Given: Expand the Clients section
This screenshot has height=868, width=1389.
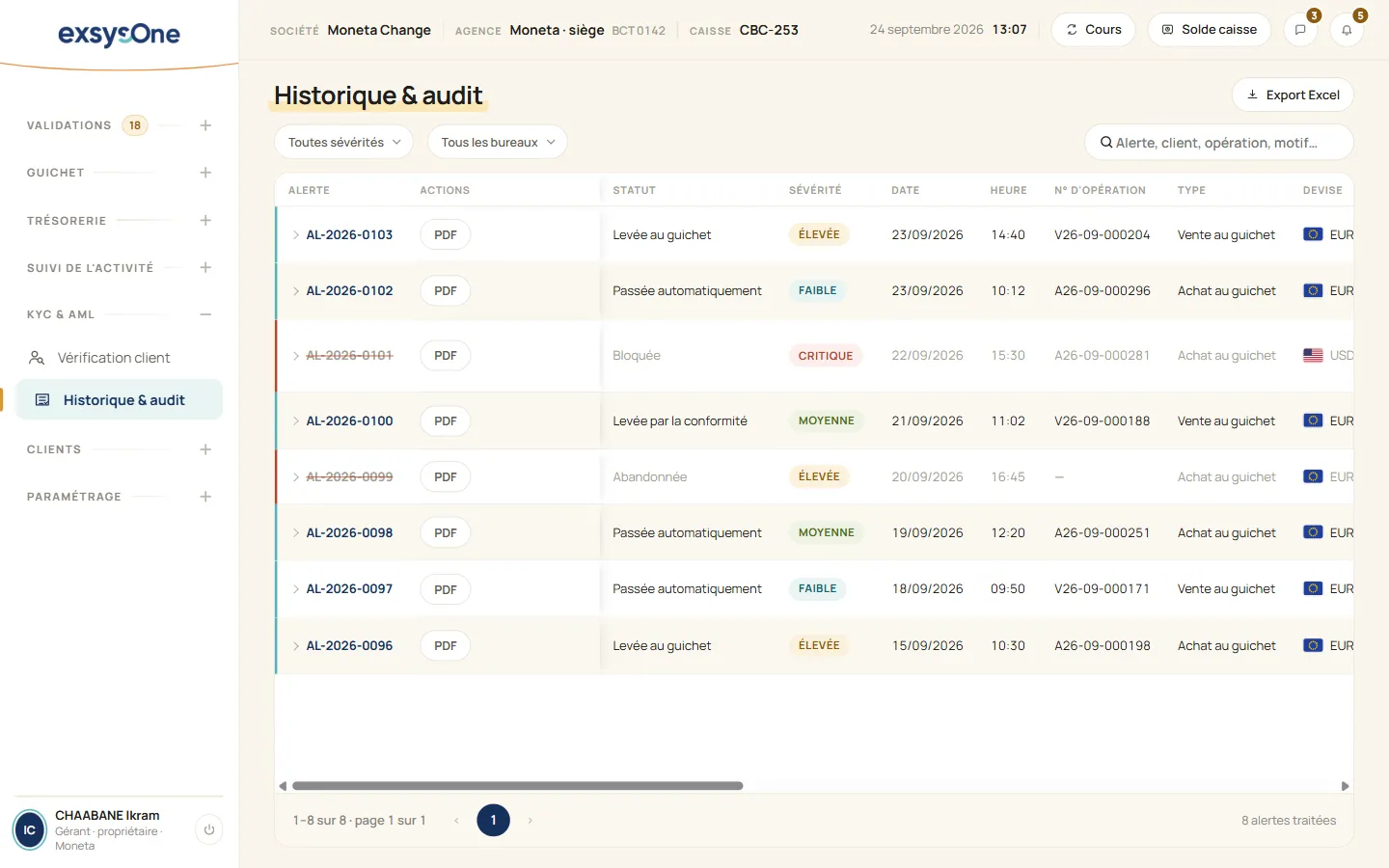Looking at the screenshot, I should (x=205, y=449).
